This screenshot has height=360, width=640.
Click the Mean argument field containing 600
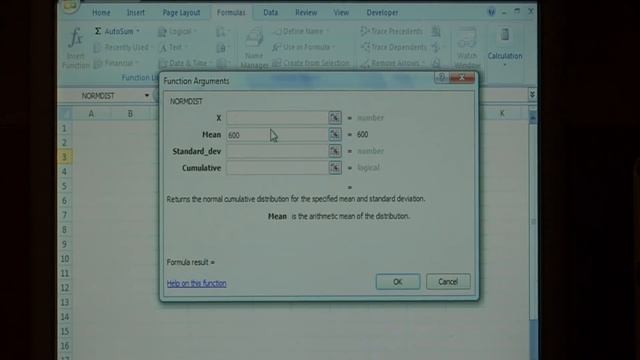(x=278, y=135)
